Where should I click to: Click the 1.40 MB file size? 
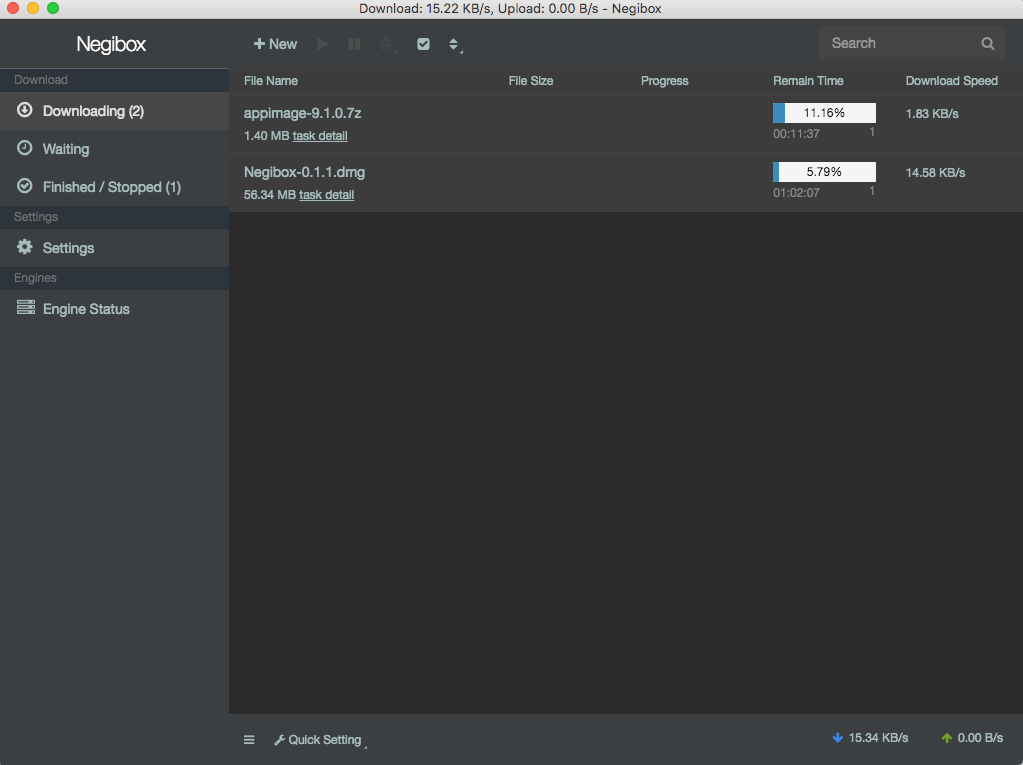click(266, 136)
